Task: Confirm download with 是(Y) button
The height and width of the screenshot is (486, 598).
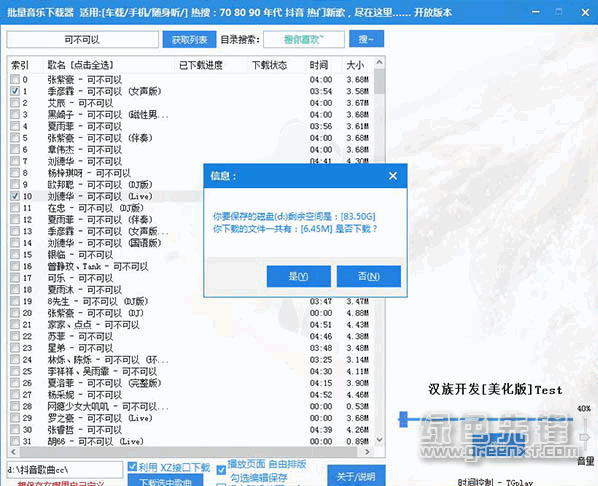Action: click(299, 276)
